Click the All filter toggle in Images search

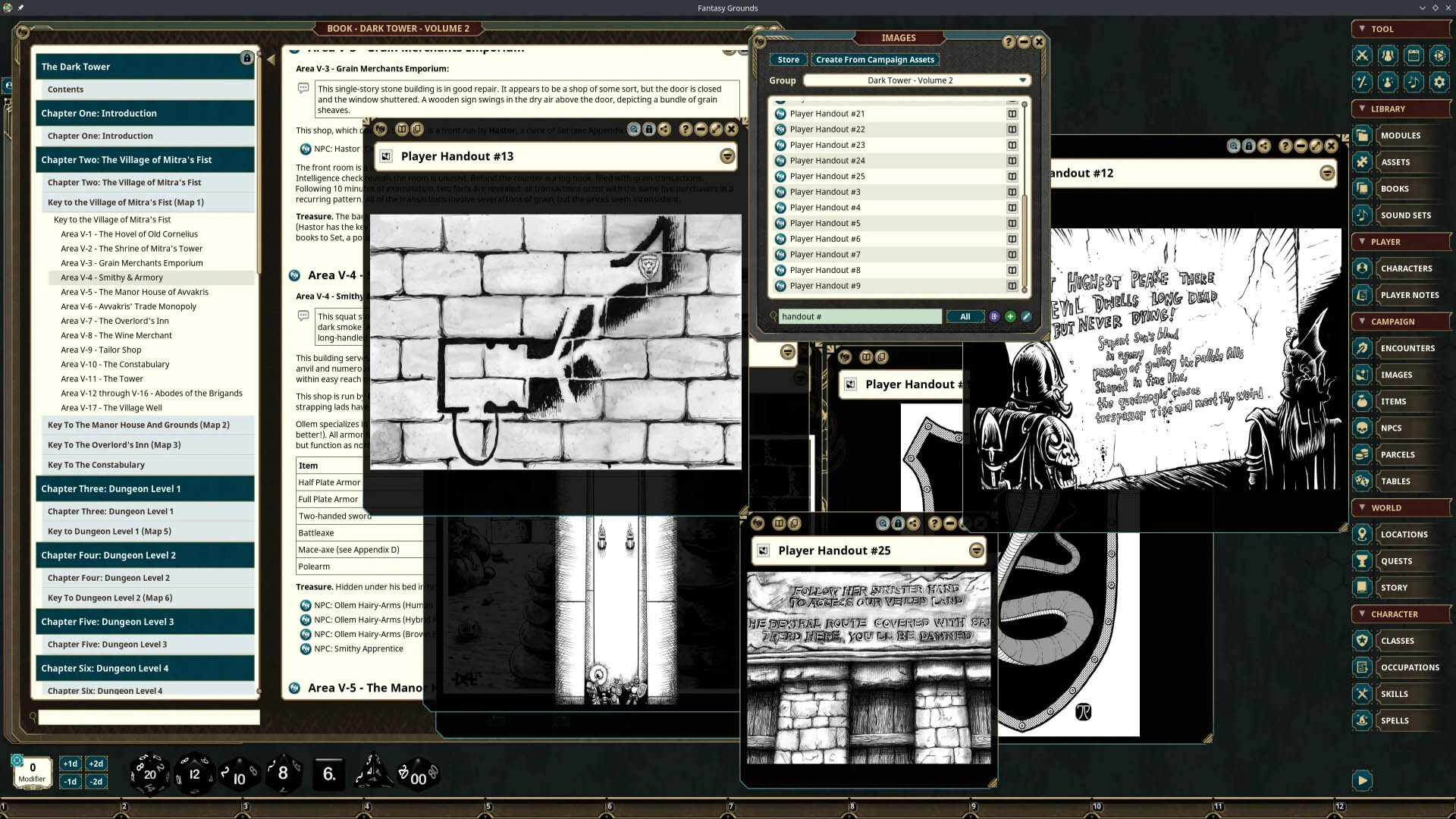coord(965,316)
